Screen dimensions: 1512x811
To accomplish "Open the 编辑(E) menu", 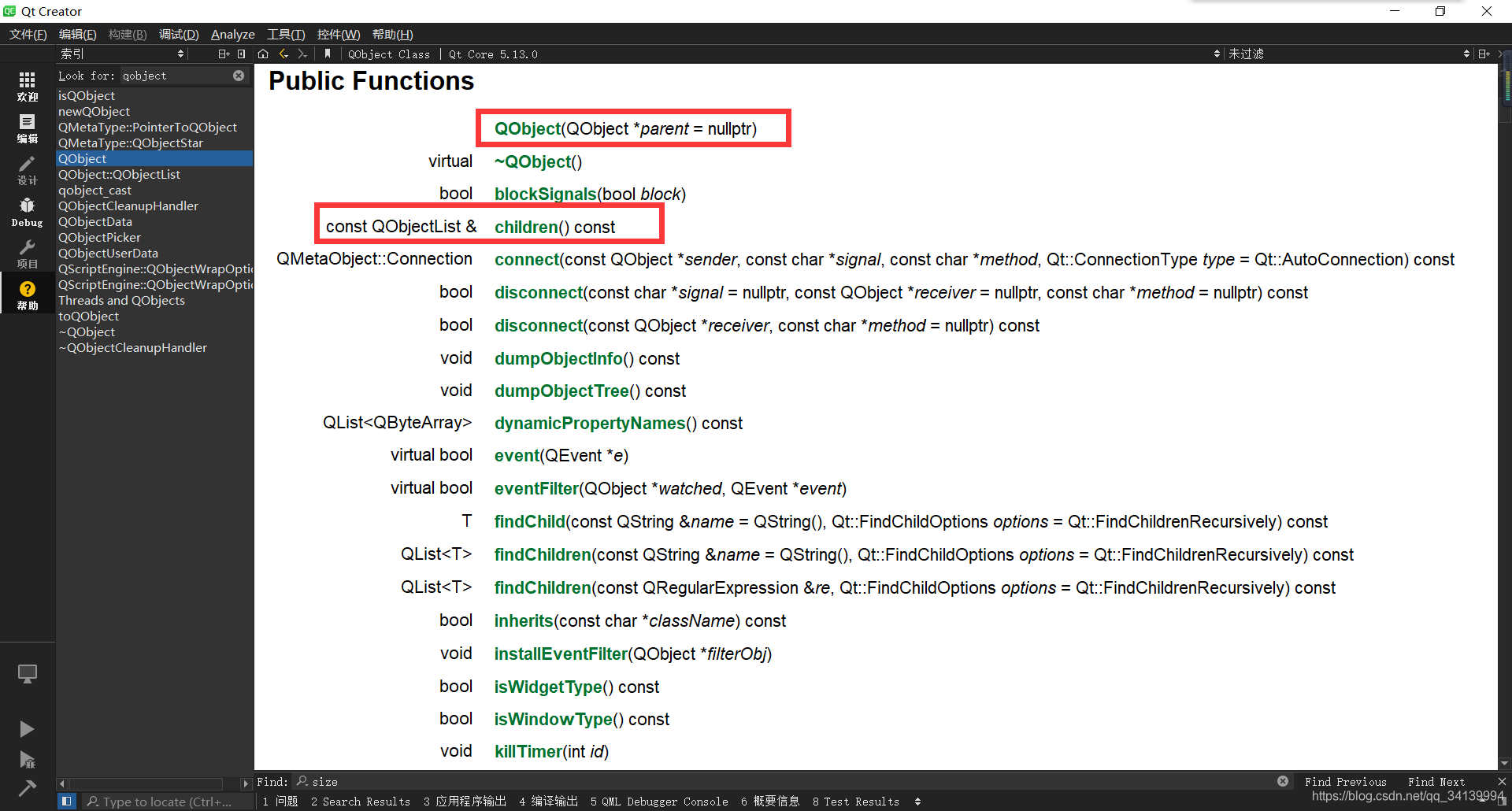I will (x=77, y=35).
